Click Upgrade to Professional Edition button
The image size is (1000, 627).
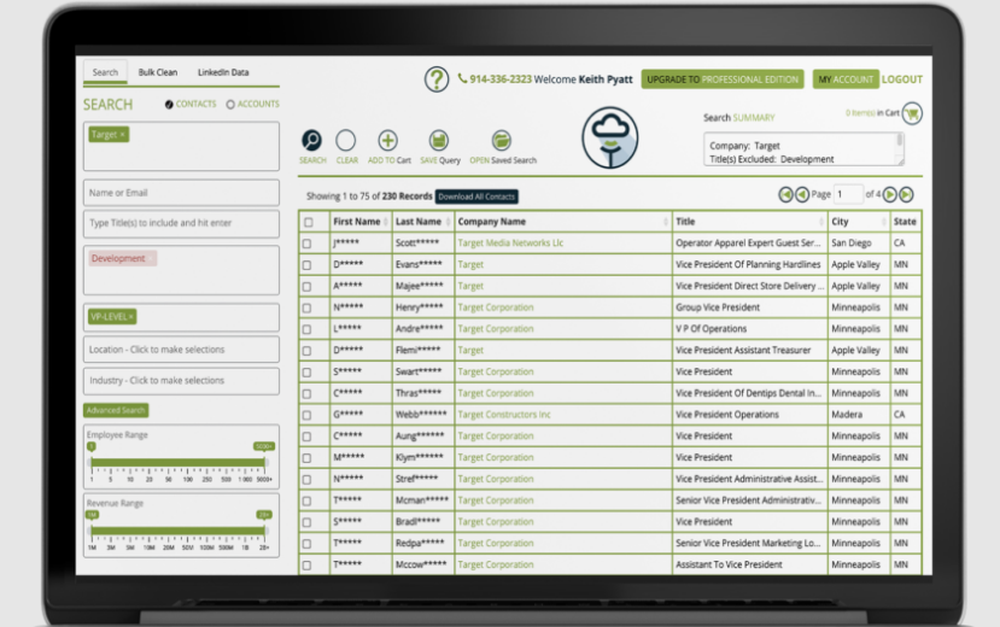point(723,79)
